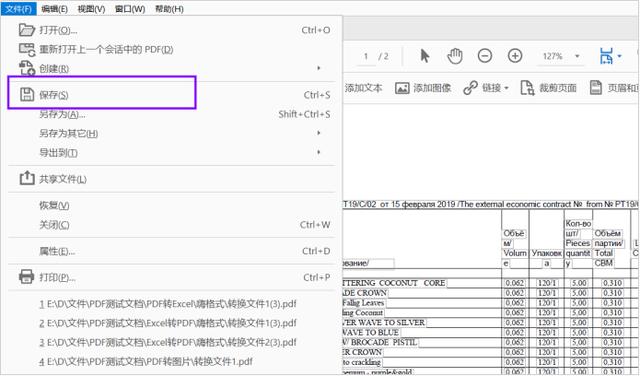The height and width of the screenshot is (376, 640).
Task: Open recent file 2 Excel转PDF 转换文件1(3).pdf
Action: (x=168, y=323)
